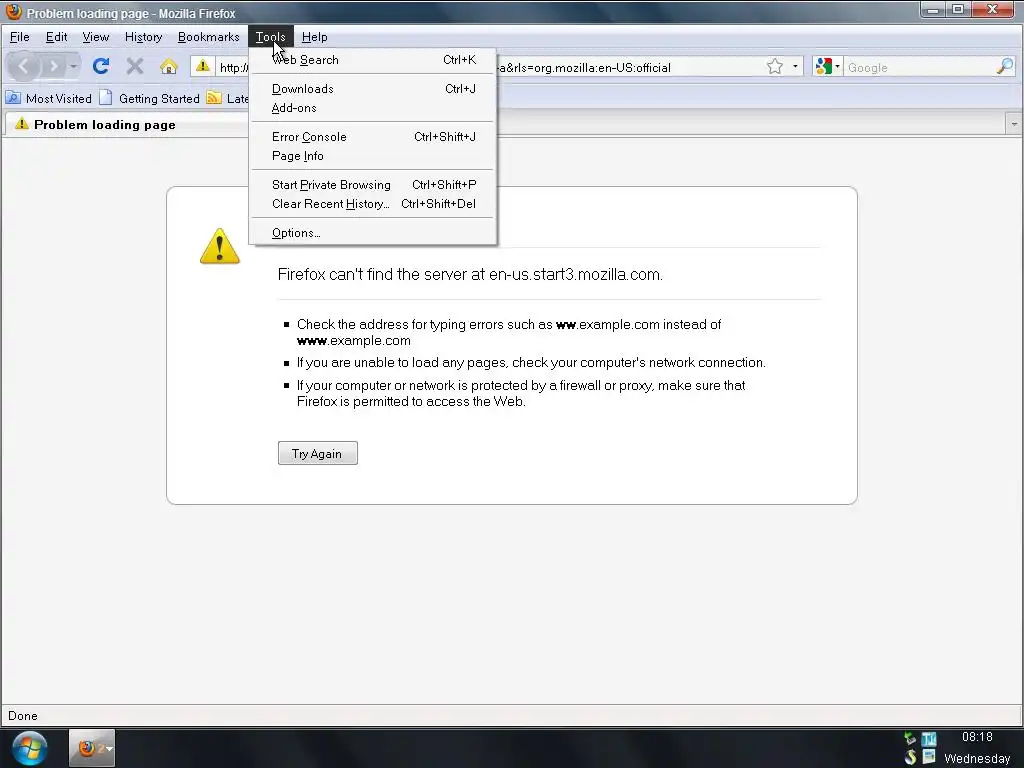This screenshot has width=1024, height=768.
Task: Click the Windows Start orb
Action: click(29, 748)
